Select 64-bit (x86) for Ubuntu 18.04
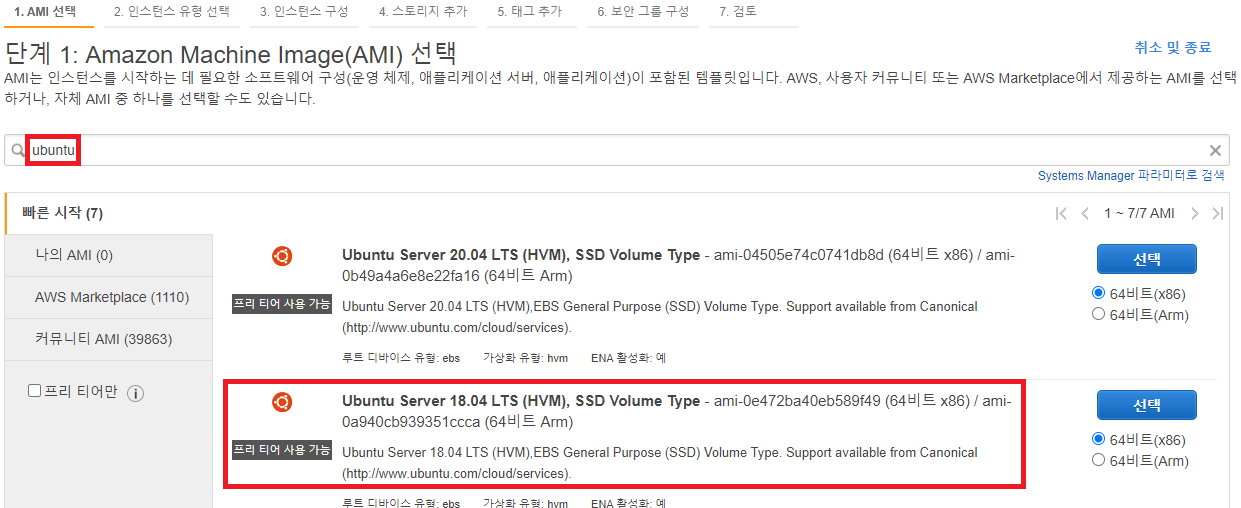 [1099, 439]
